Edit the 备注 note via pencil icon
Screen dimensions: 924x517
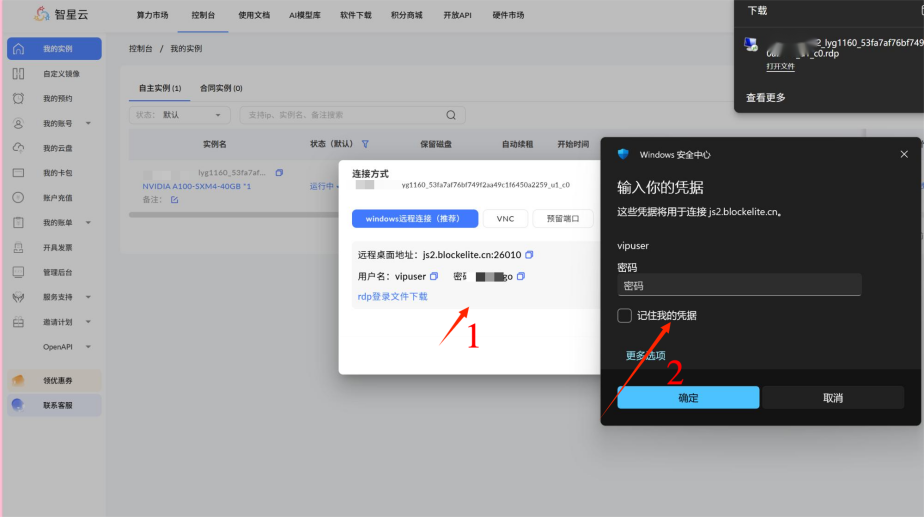point(174,200)
